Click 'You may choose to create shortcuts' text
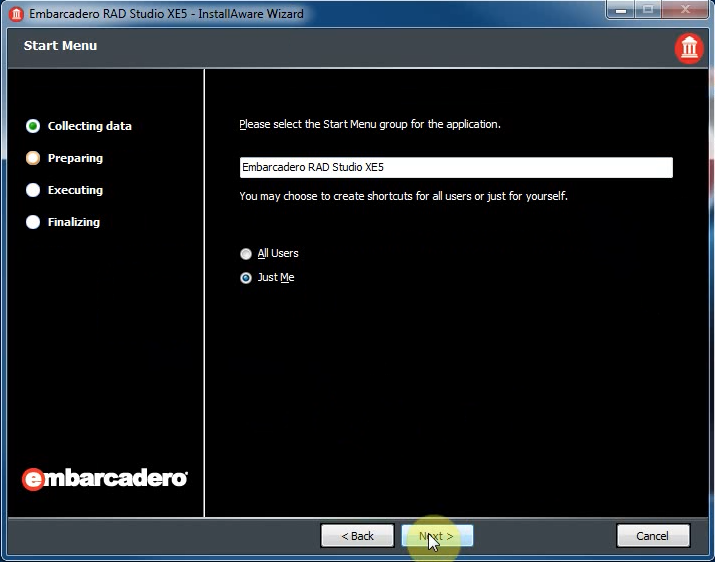Image resolution: width=715 pixels, height=562 pixels. click(404, 196)
